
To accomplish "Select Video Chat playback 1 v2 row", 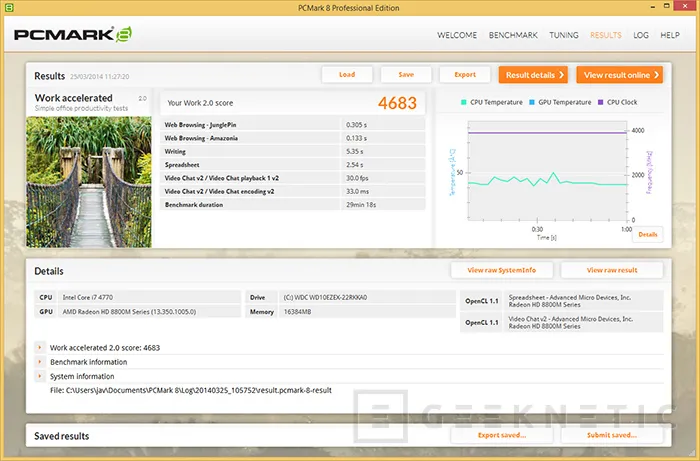I will click(292, 178).
